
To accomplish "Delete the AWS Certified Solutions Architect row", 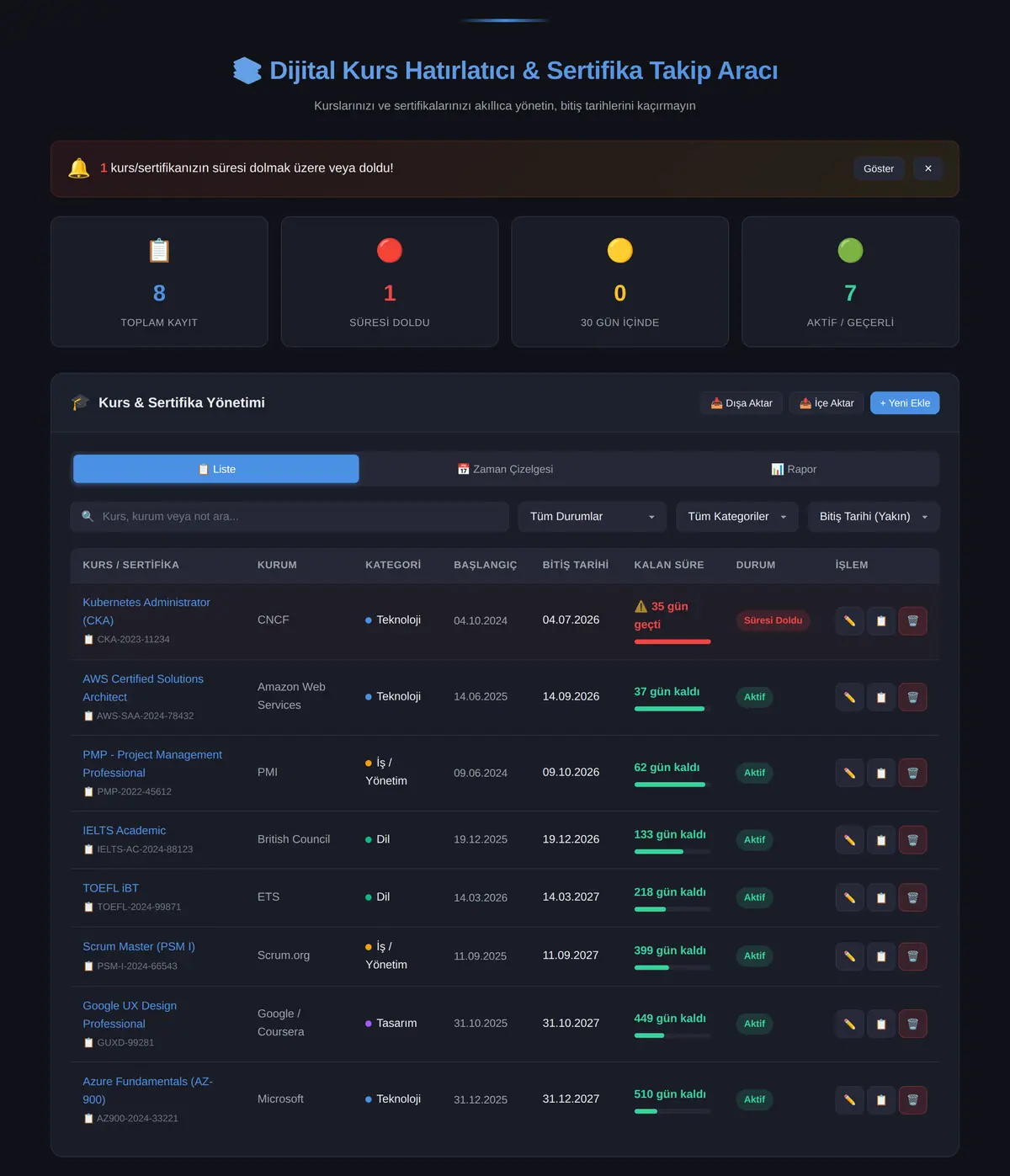I will 912,697.
